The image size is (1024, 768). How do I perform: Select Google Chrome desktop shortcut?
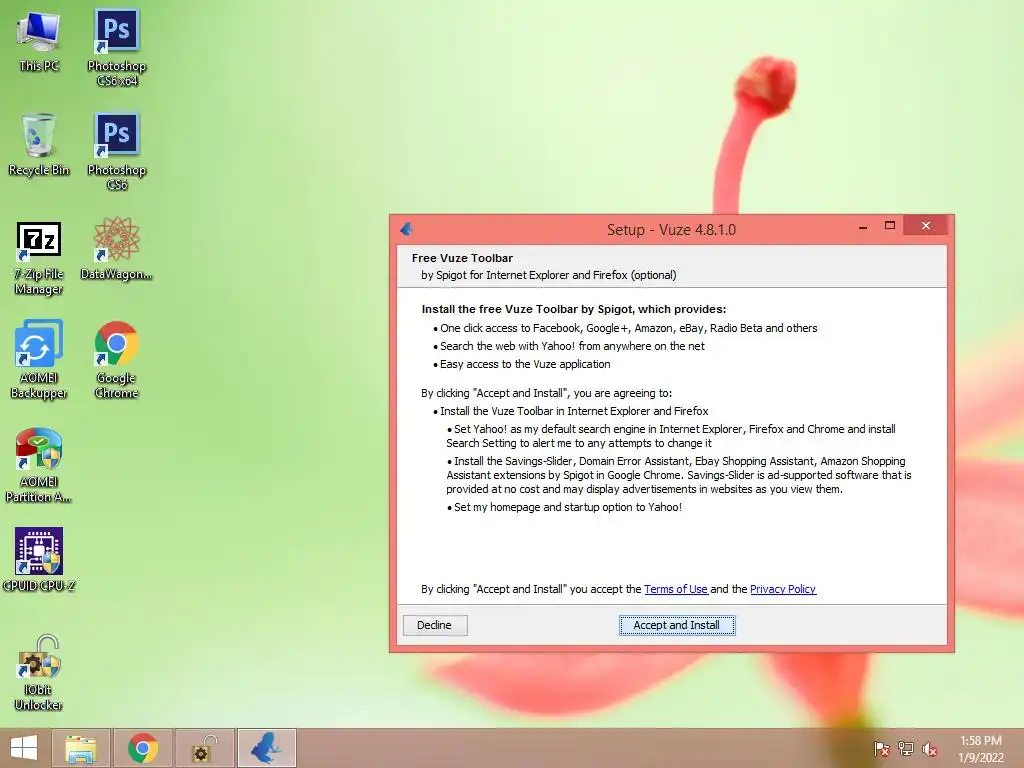point(116,359)
